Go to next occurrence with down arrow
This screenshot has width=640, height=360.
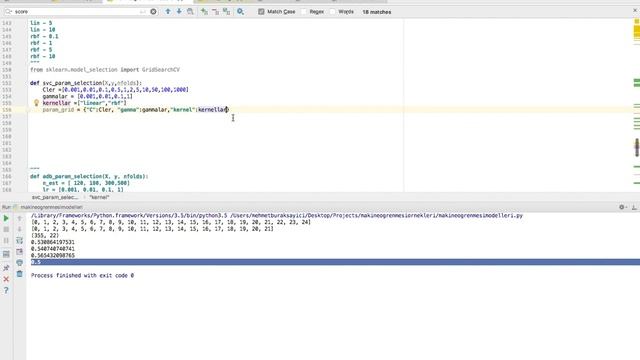coord(179,12)
